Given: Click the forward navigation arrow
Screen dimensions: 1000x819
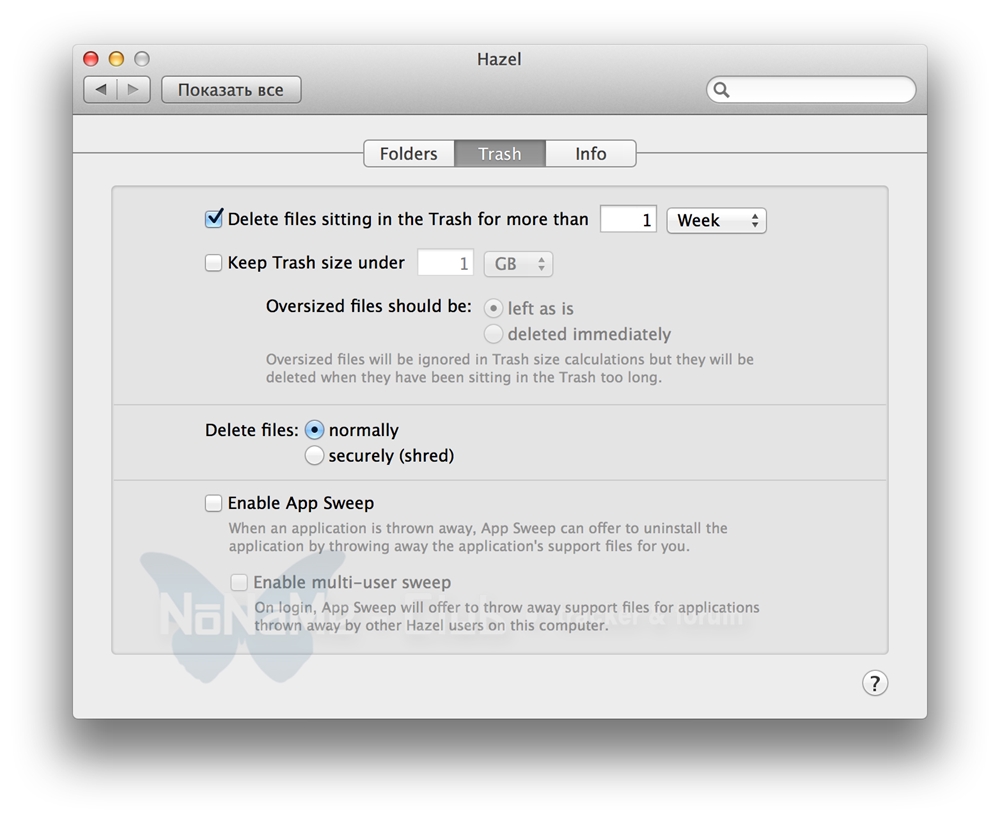Looking at the screenshot, I should (x=133, y=90).
